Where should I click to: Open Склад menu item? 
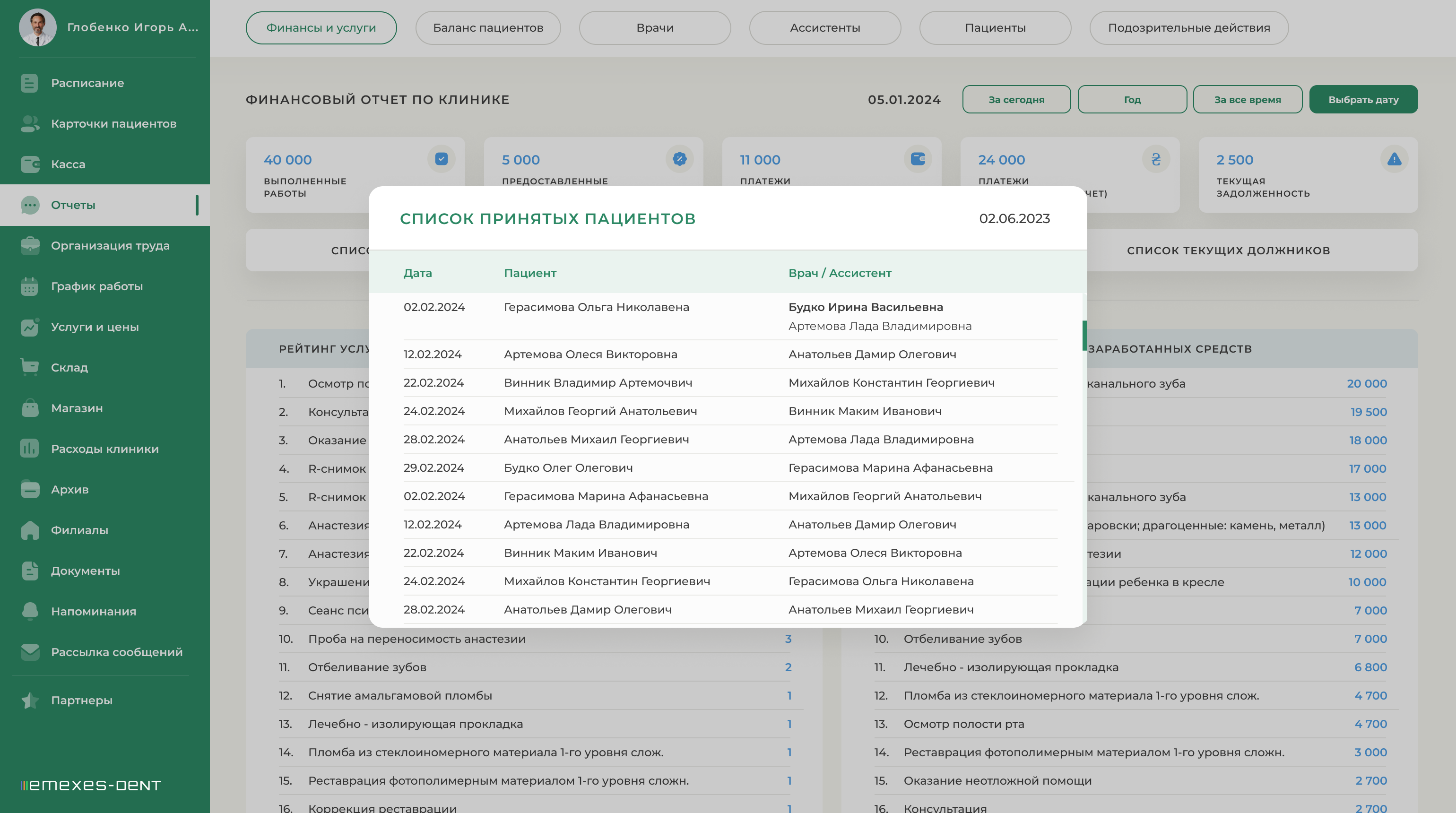[x=69, y=367]
